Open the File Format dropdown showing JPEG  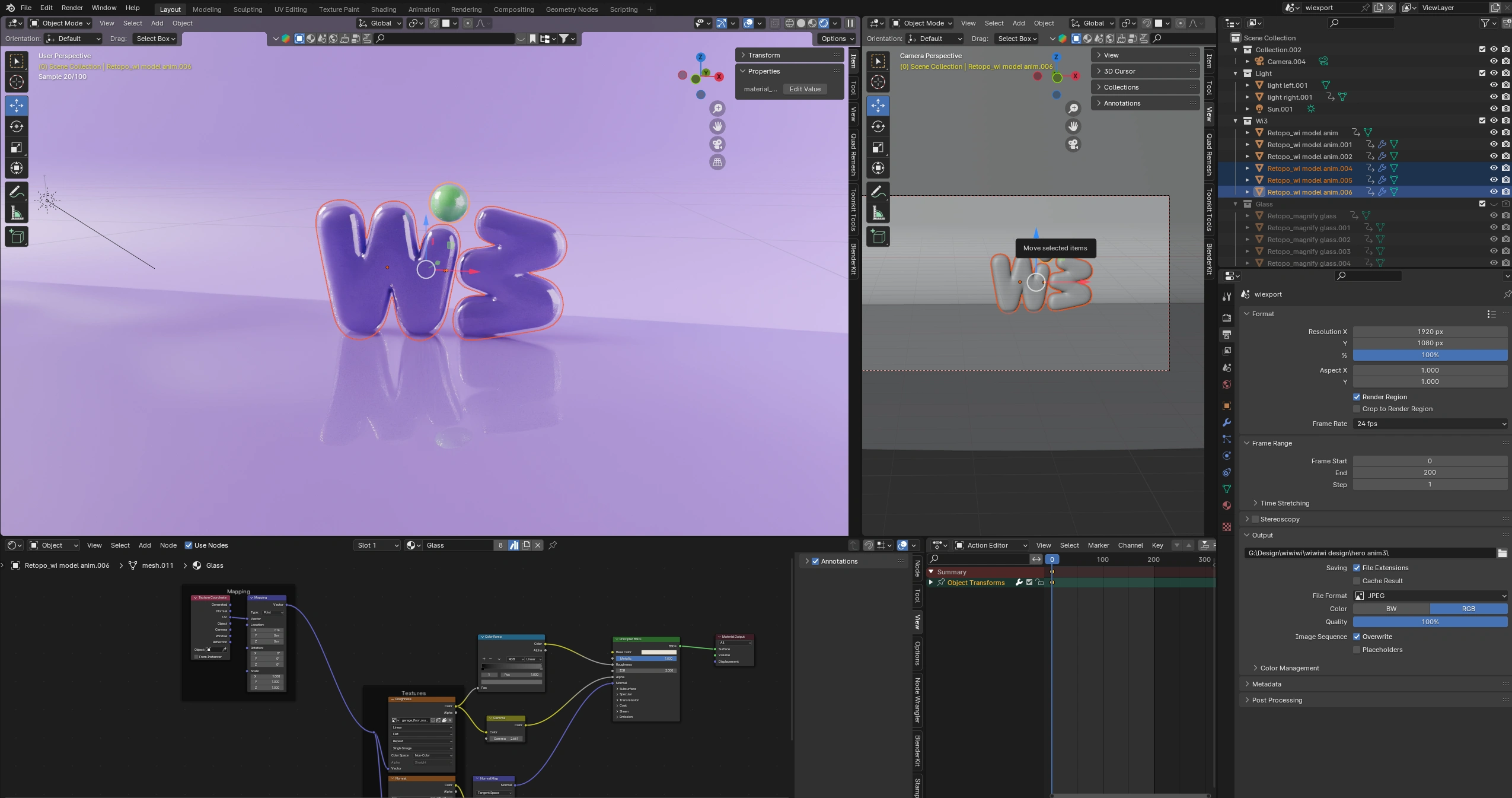pos(1429,595)
